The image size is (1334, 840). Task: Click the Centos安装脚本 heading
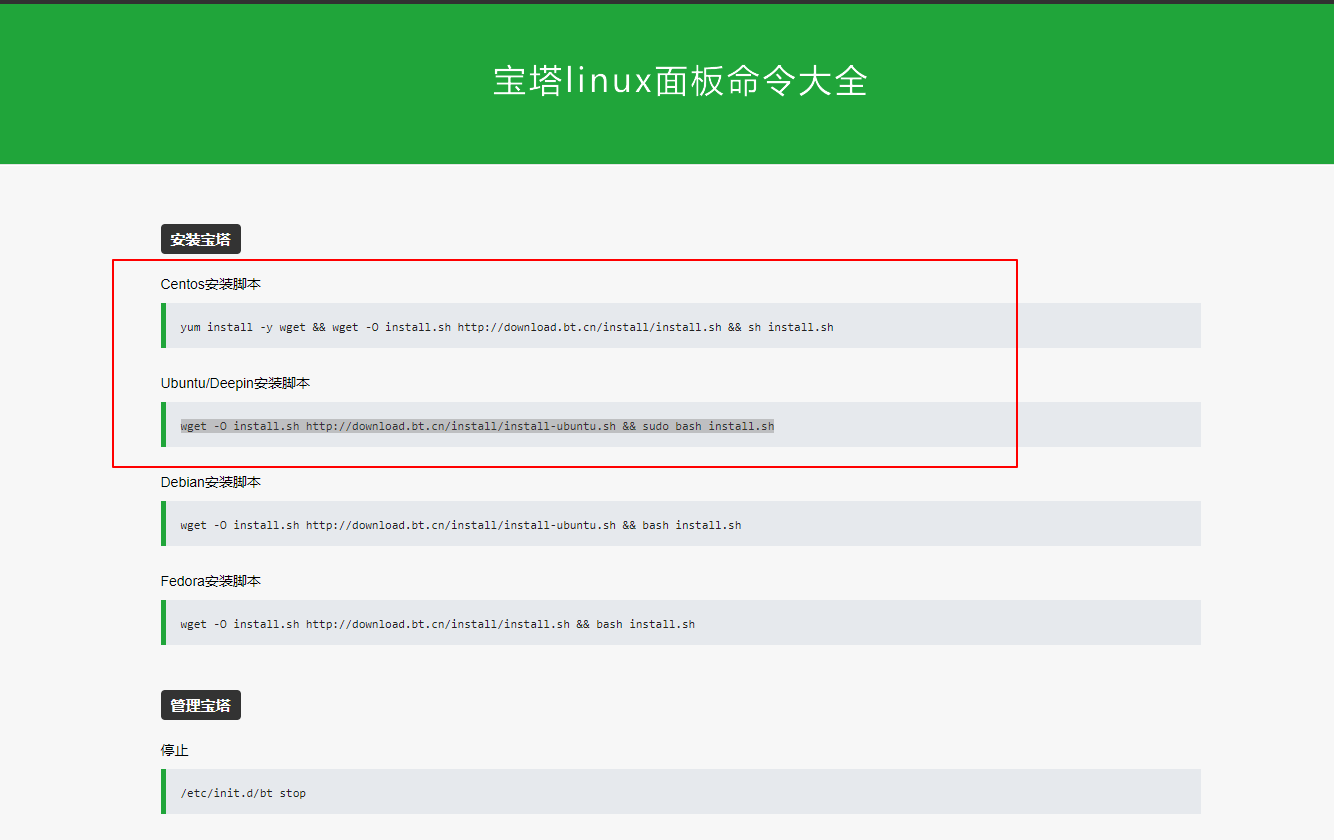(x=211, y=284)
